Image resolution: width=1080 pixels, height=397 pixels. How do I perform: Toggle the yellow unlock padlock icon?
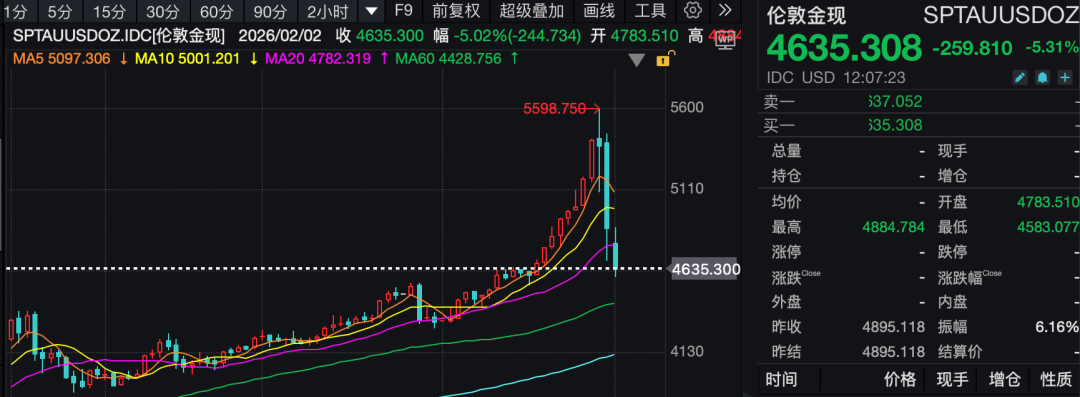(663, 60)
